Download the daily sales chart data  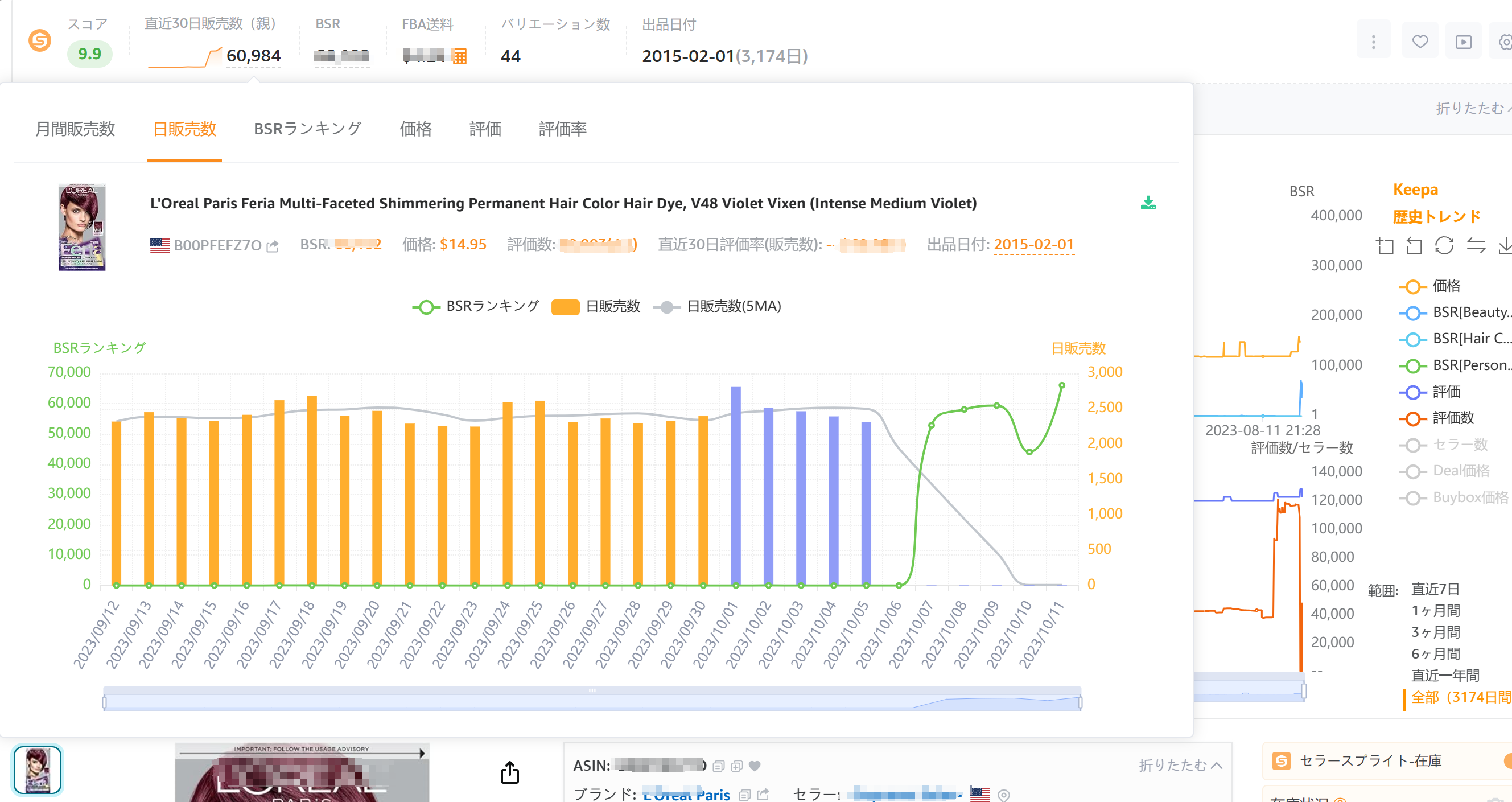[1148, 203]
